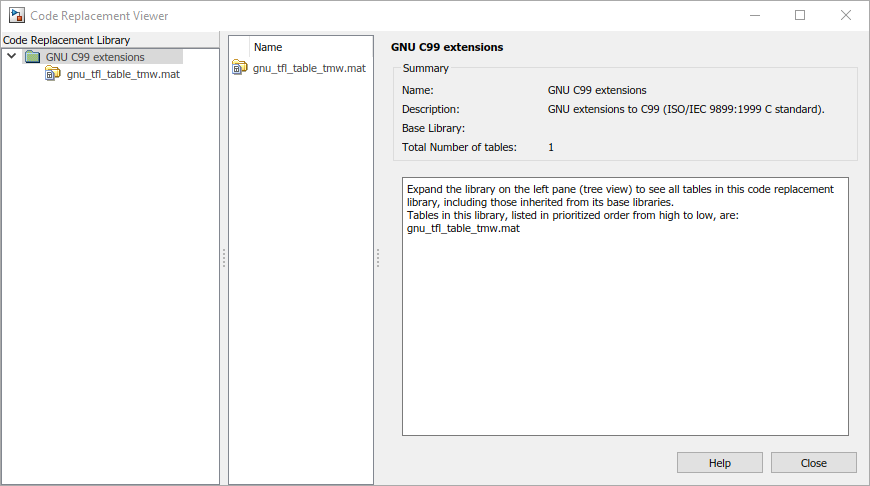Viewport: 870px width, 486px height.
Task: Click the Code Replacement Library pane label
Action: click(65, 40)
